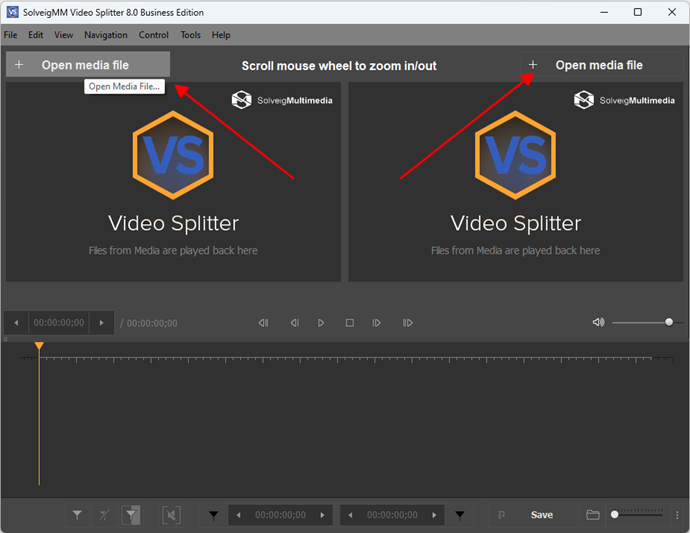The image size is (690, 533).
Task: Adjust the timeline zoom slider handle
Action: click(615, 515)
